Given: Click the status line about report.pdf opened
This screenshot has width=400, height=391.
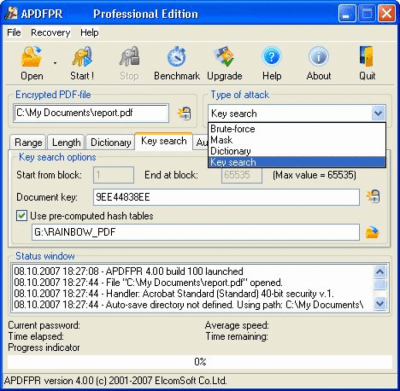Looking at the screenshot, I should [x=148, y=283].
